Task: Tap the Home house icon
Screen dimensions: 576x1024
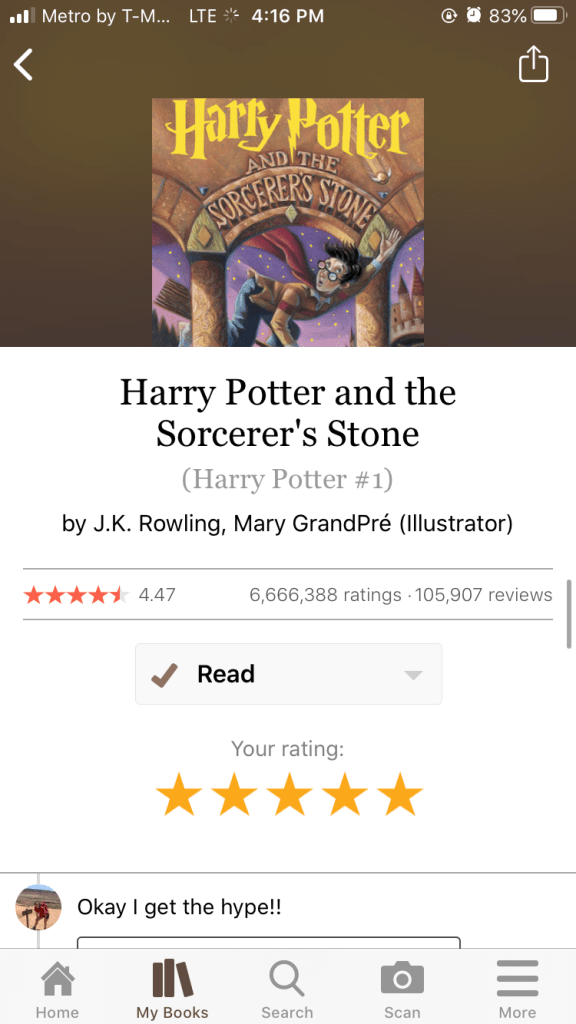Action: 57,978
